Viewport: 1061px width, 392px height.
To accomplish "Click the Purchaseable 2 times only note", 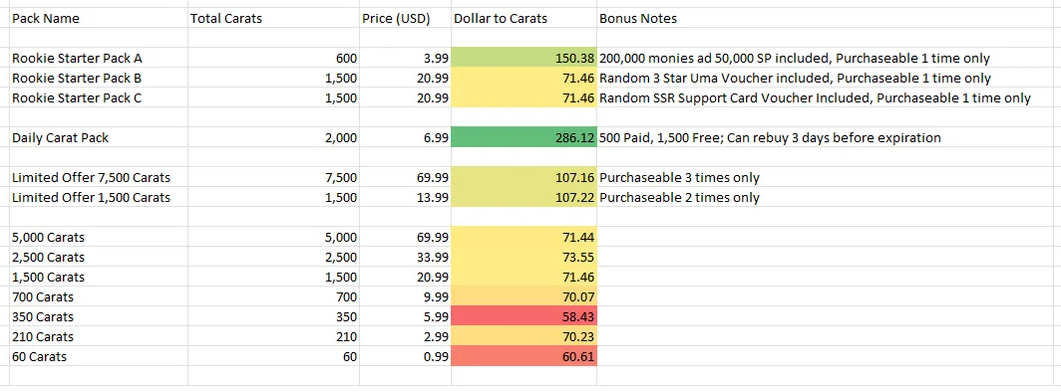I will click(679, 198).
